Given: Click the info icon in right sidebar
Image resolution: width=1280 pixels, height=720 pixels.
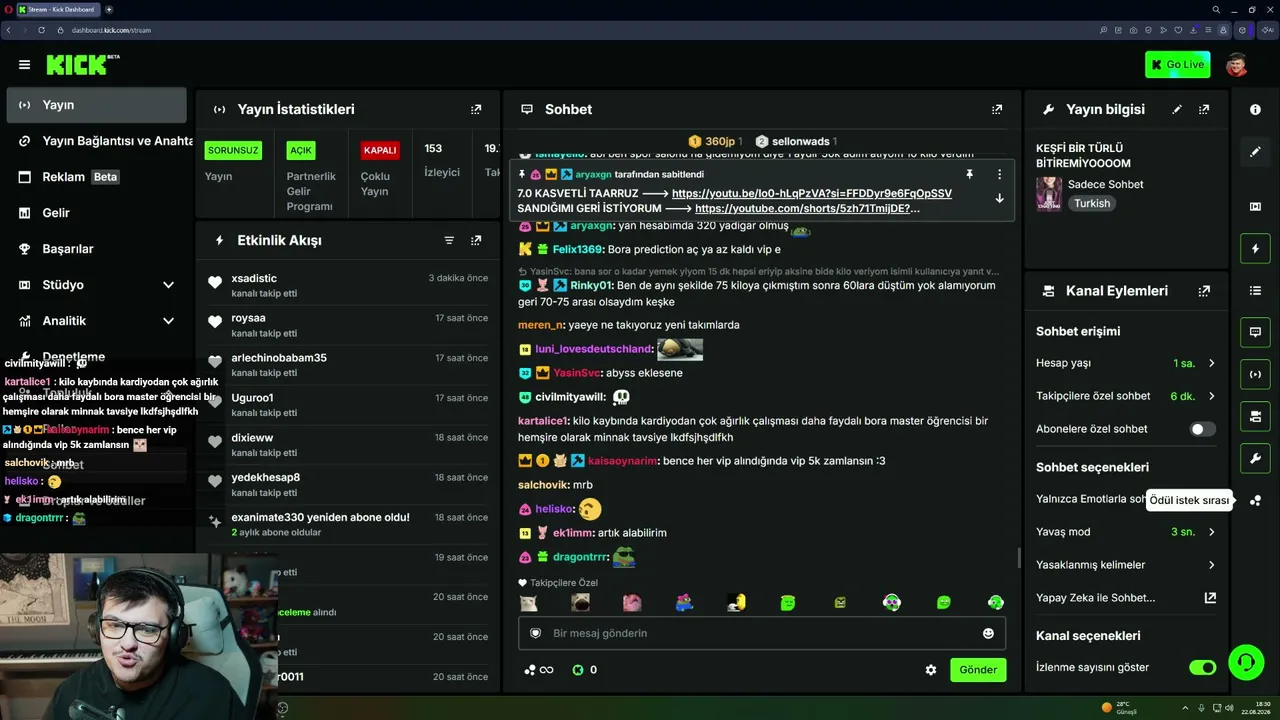Looking at the screenshot, I should point(1255,110).
